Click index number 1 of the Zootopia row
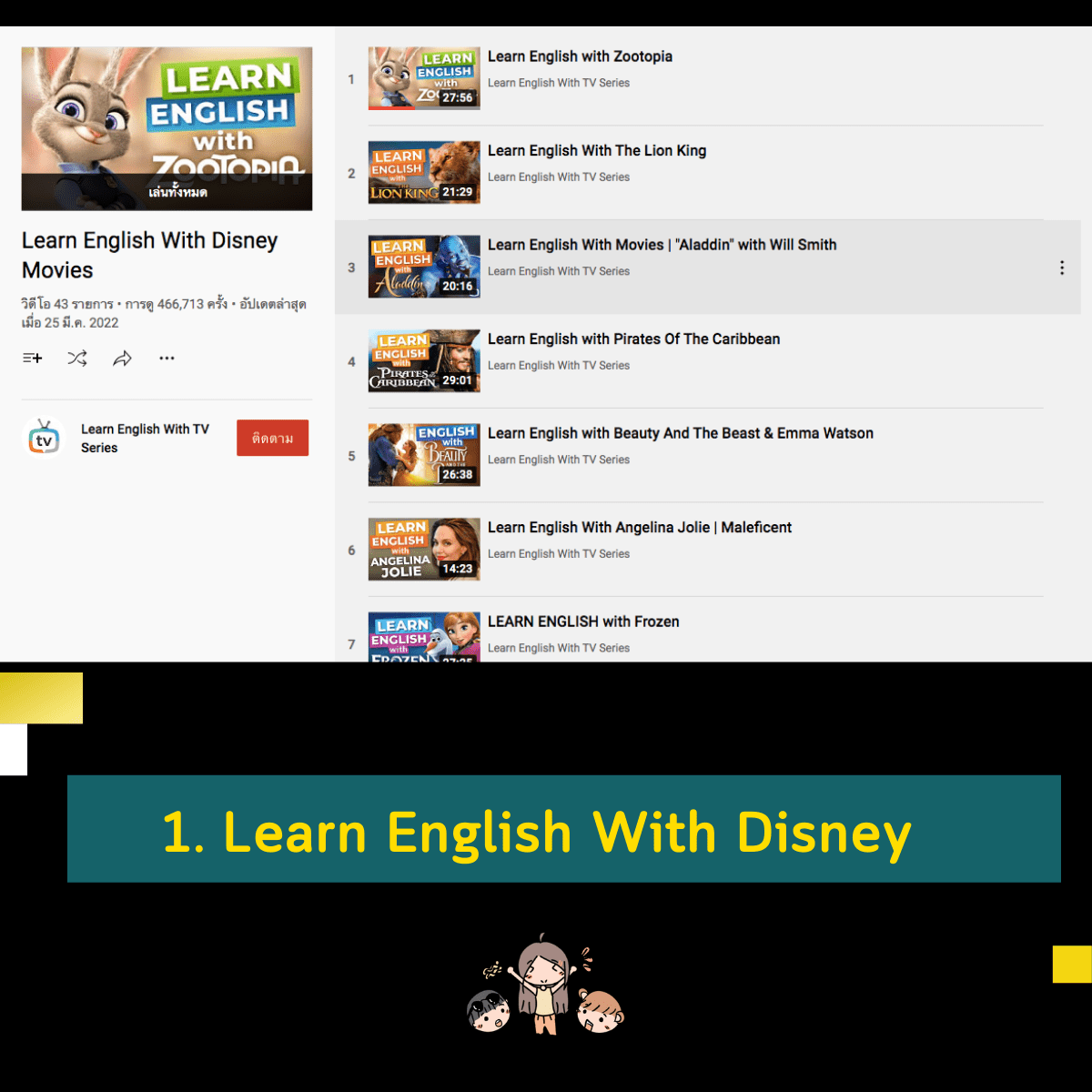This screenshot has width=1092, height=1092. pyautogui.click(x=351, y=79)
